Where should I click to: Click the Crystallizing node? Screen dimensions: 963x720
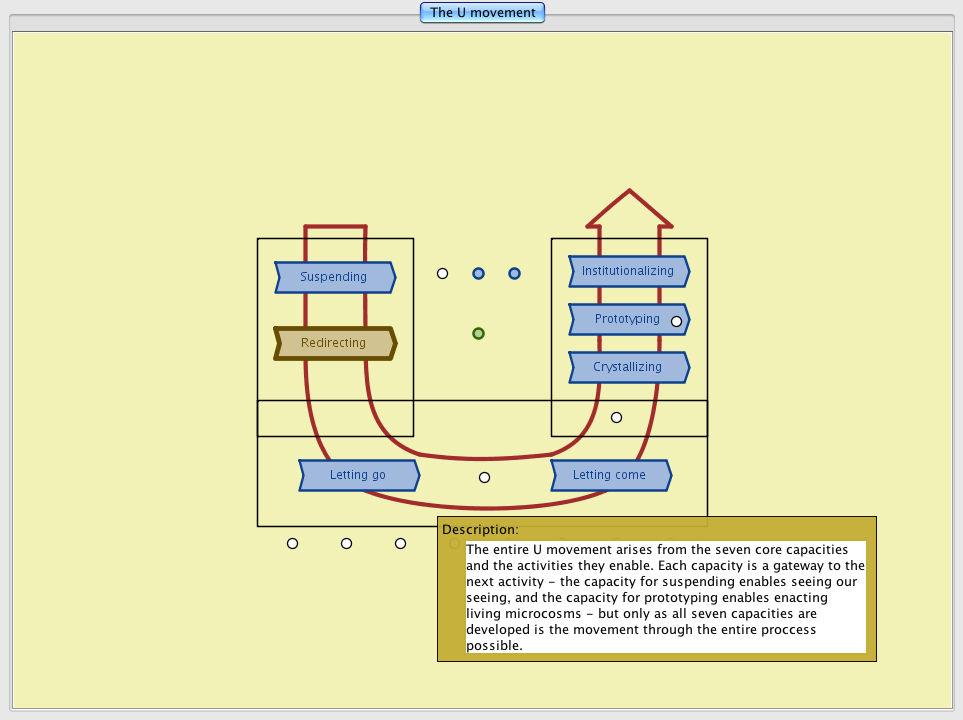point(627,367)
